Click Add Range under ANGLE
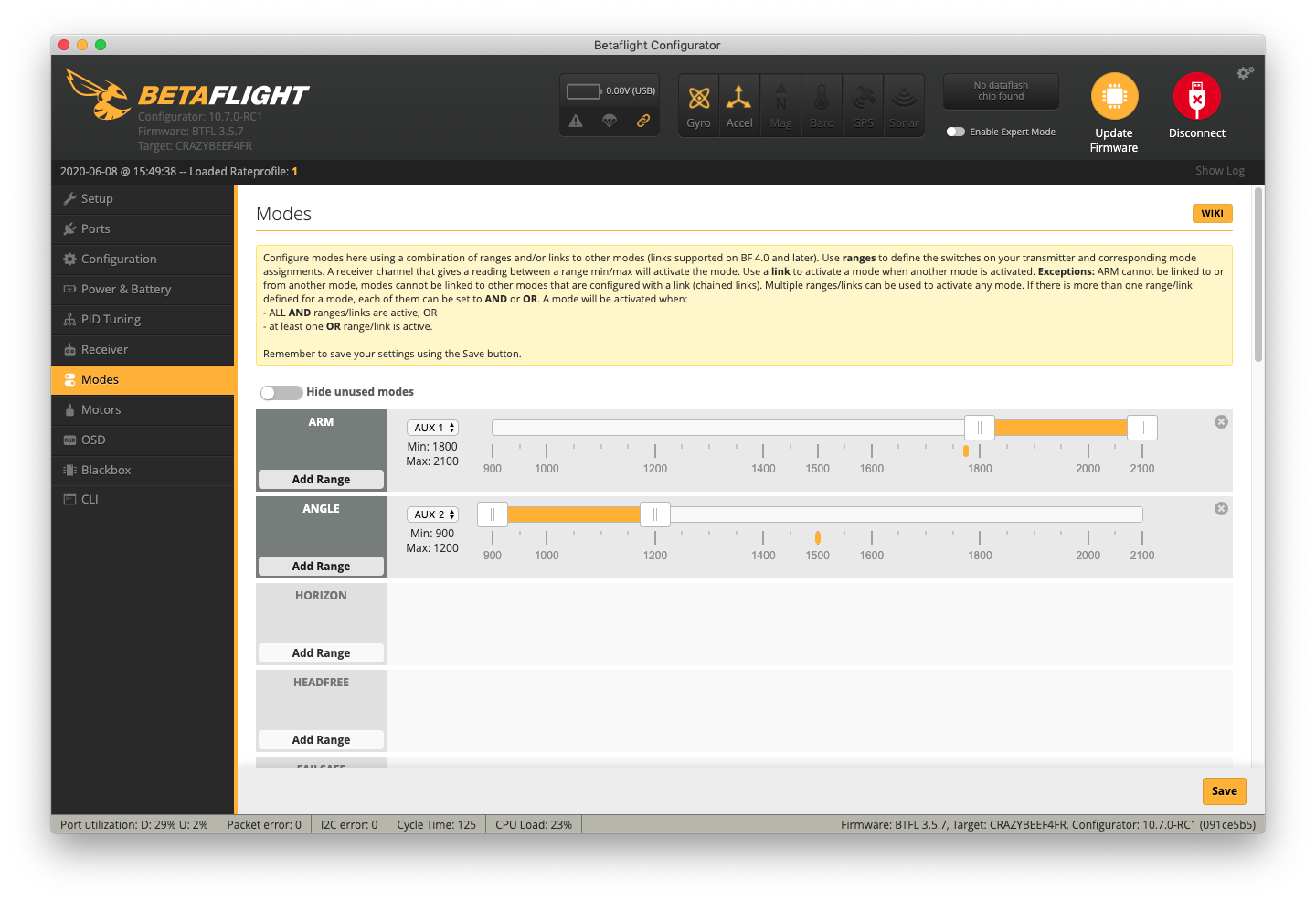The width and height of the screenshot is (1316, 901). click(321, 566)
